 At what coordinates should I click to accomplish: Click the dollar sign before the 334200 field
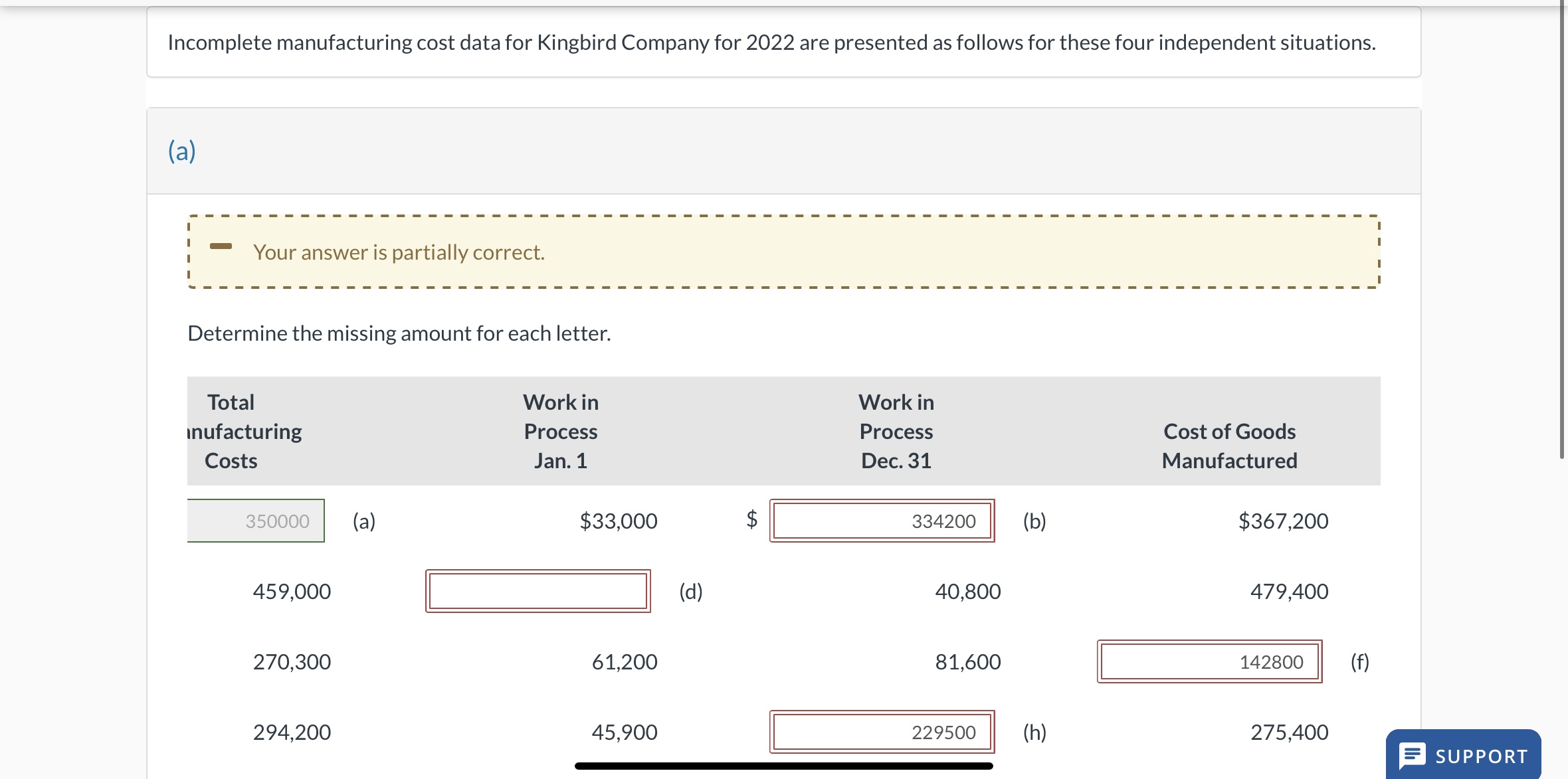coord(751,521)
